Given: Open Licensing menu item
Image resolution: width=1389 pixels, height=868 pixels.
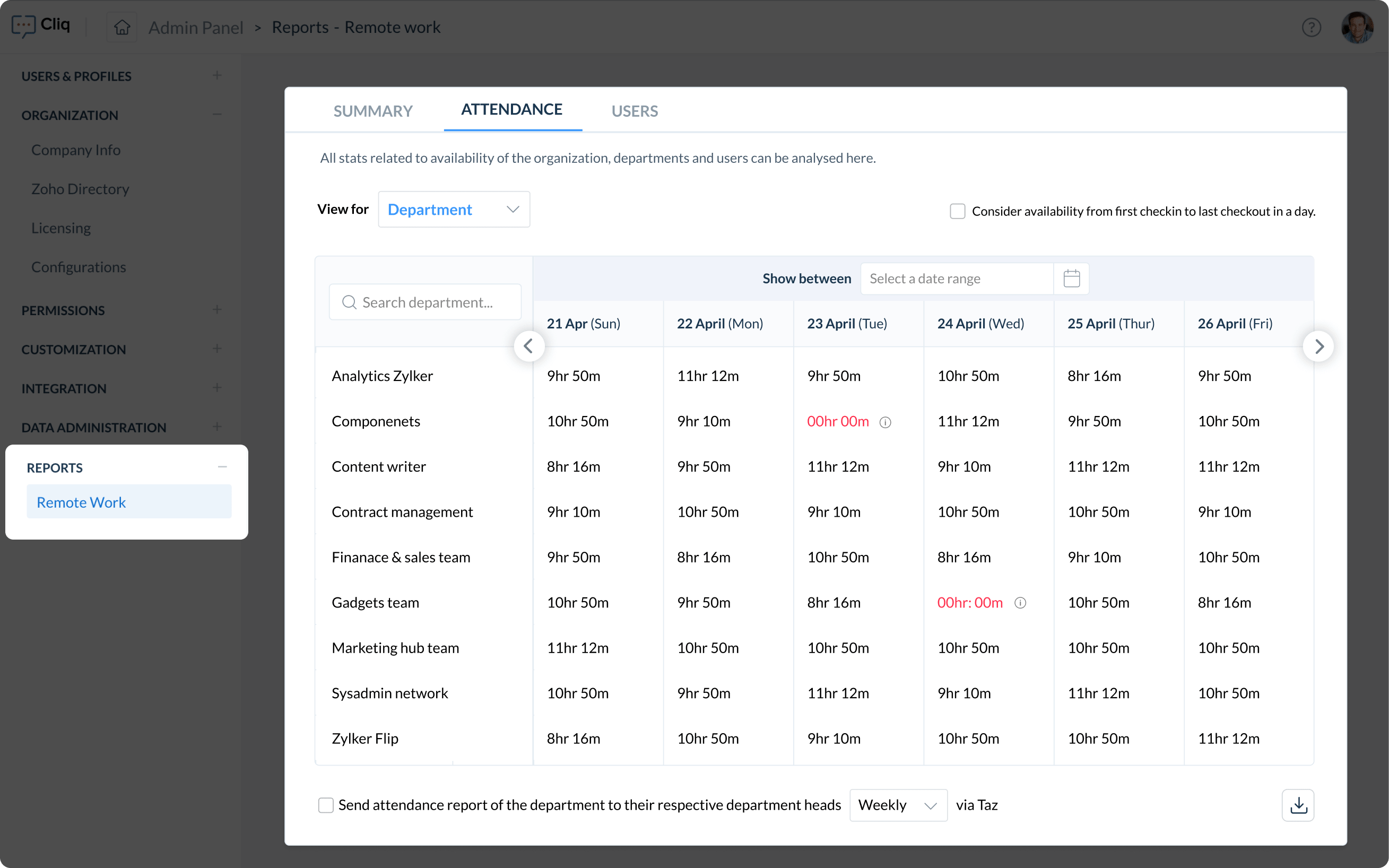Looking at the screenshot, I should tap(61, 228).
